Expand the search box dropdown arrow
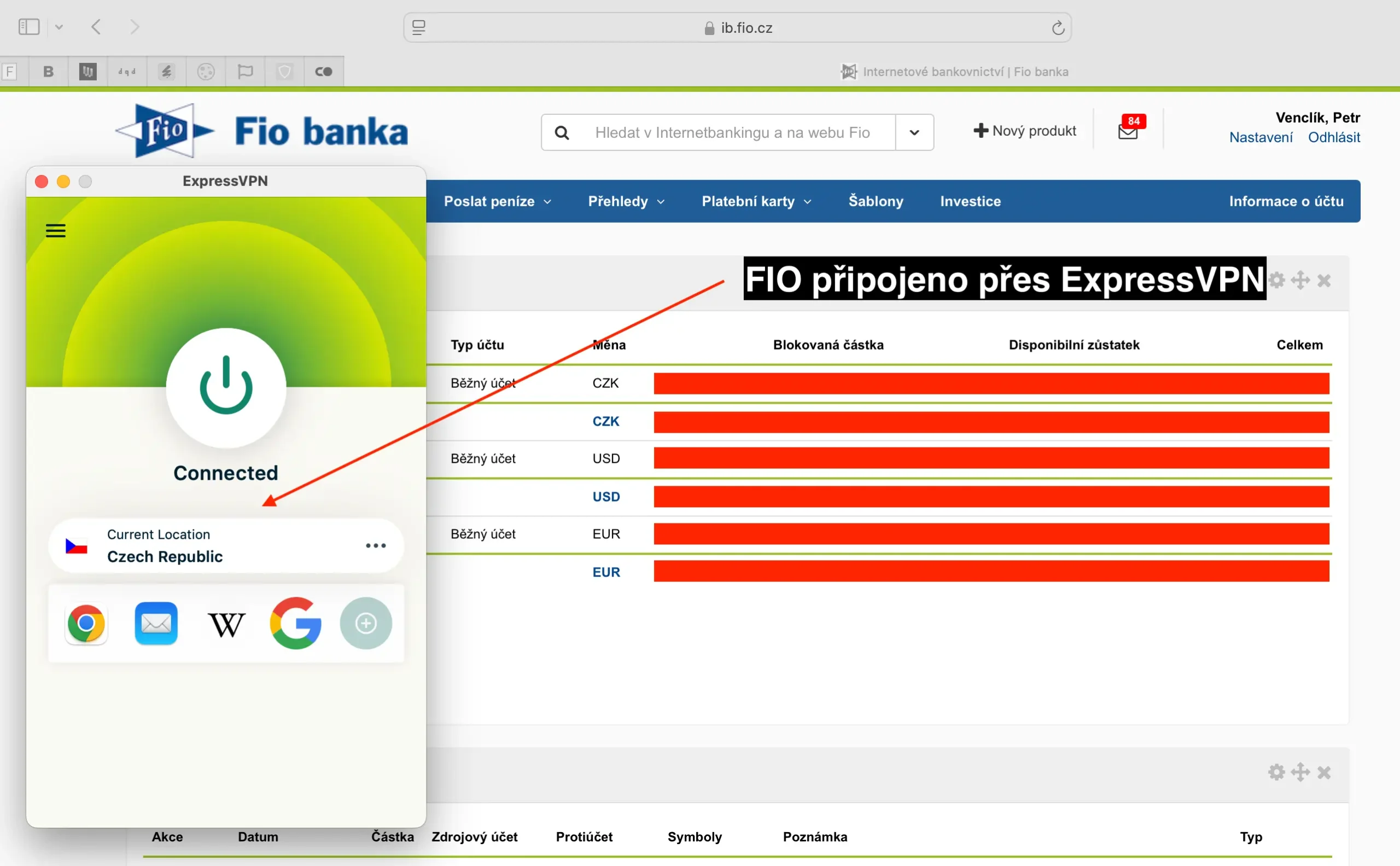 click(x=914, y=132)
